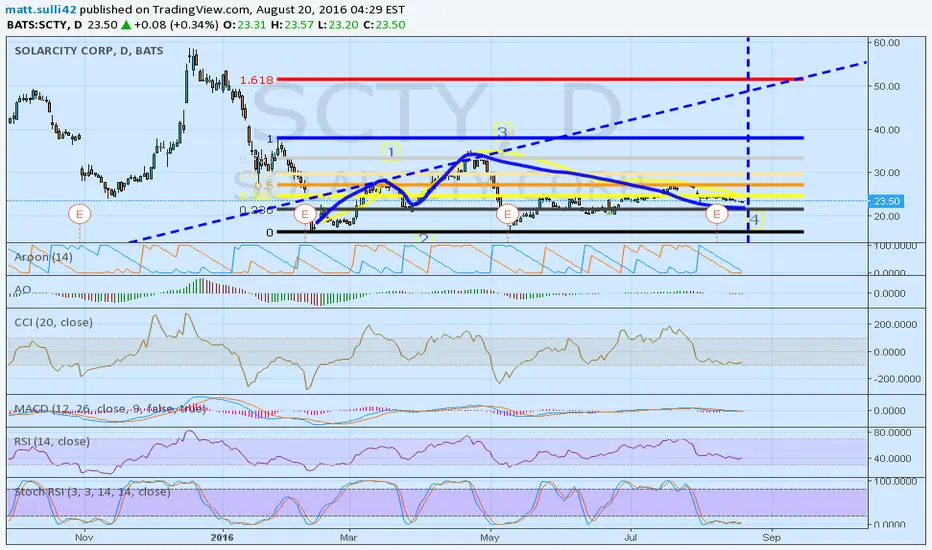The width and height of the screenshot is (932, 550).
Task: Click the red 1.618 Fibonacci label
Action: (x=256, y=80)
